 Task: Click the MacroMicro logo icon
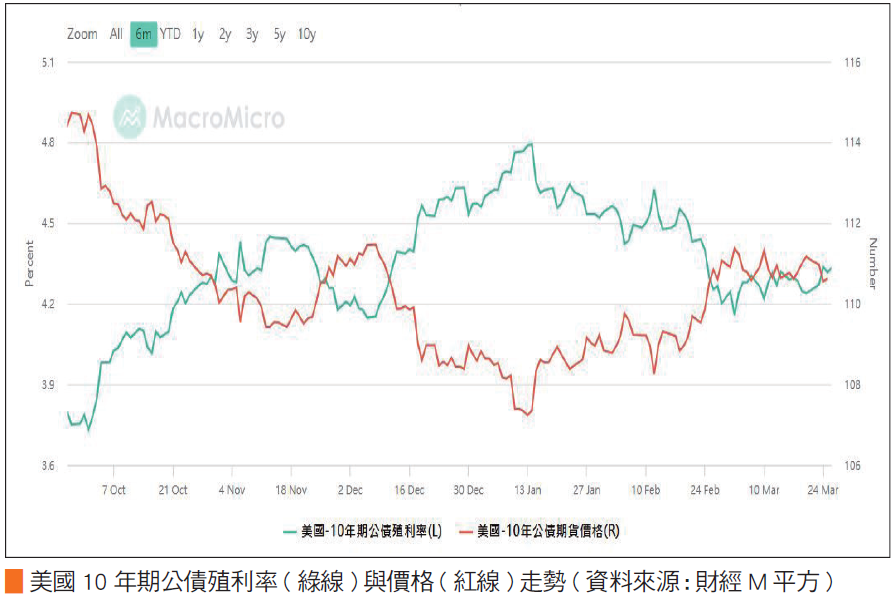130,117
